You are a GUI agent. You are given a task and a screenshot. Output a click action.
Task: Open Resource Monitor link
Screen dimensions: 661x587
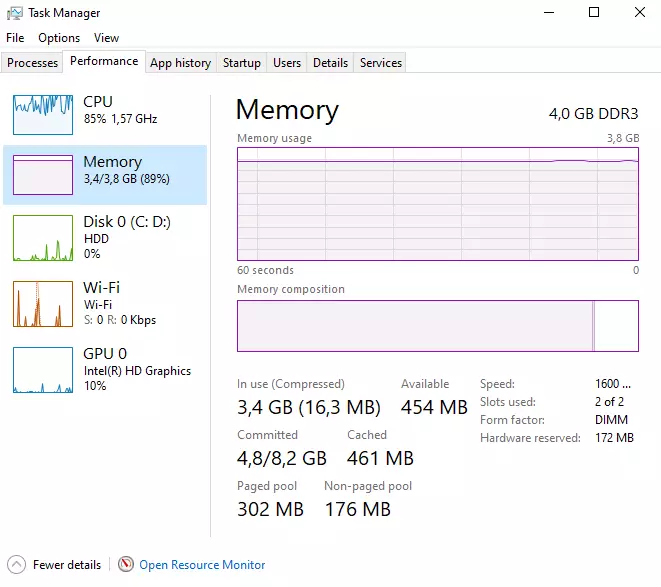point(202,565)
